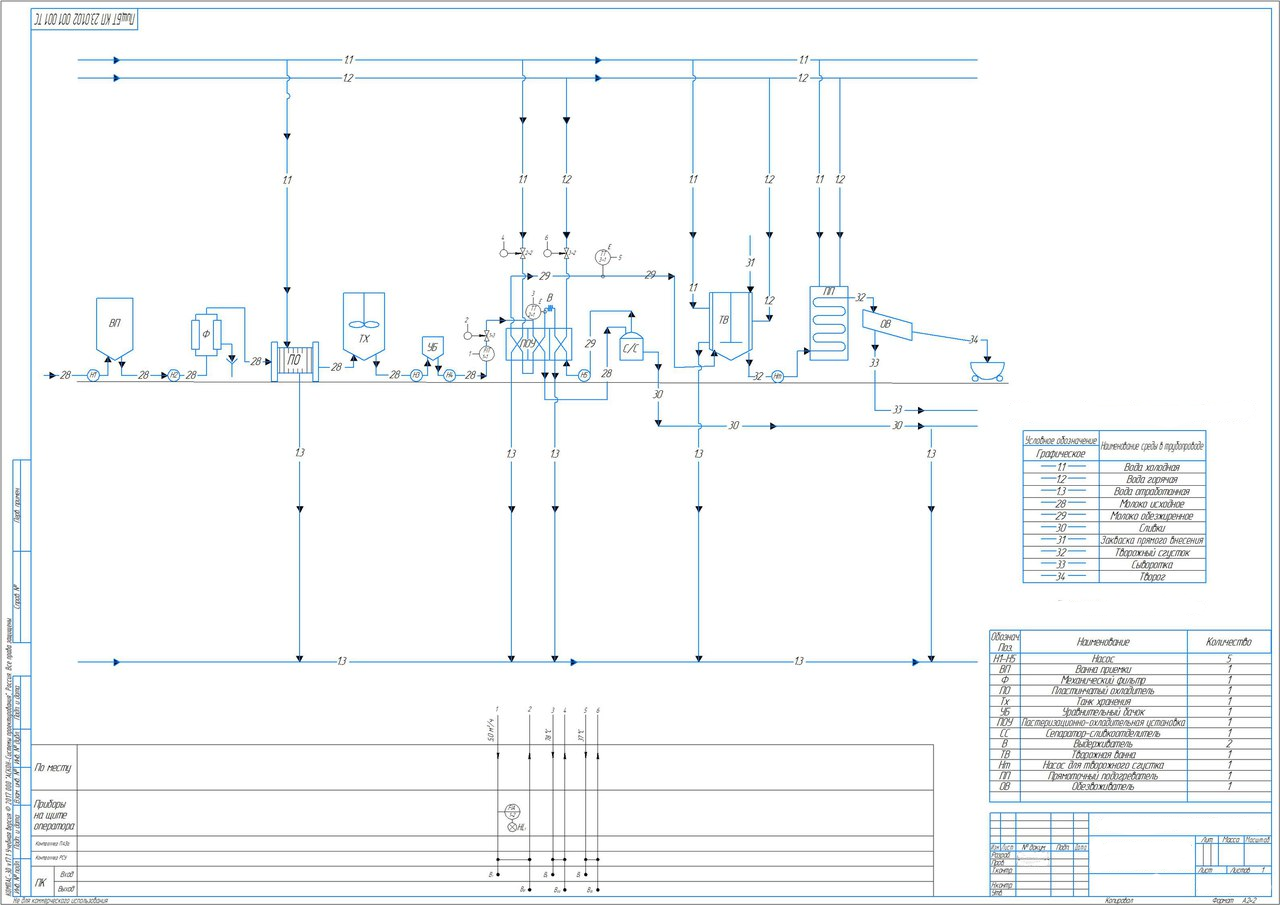Click the instrument circle above HL lamp

[512, 811]
